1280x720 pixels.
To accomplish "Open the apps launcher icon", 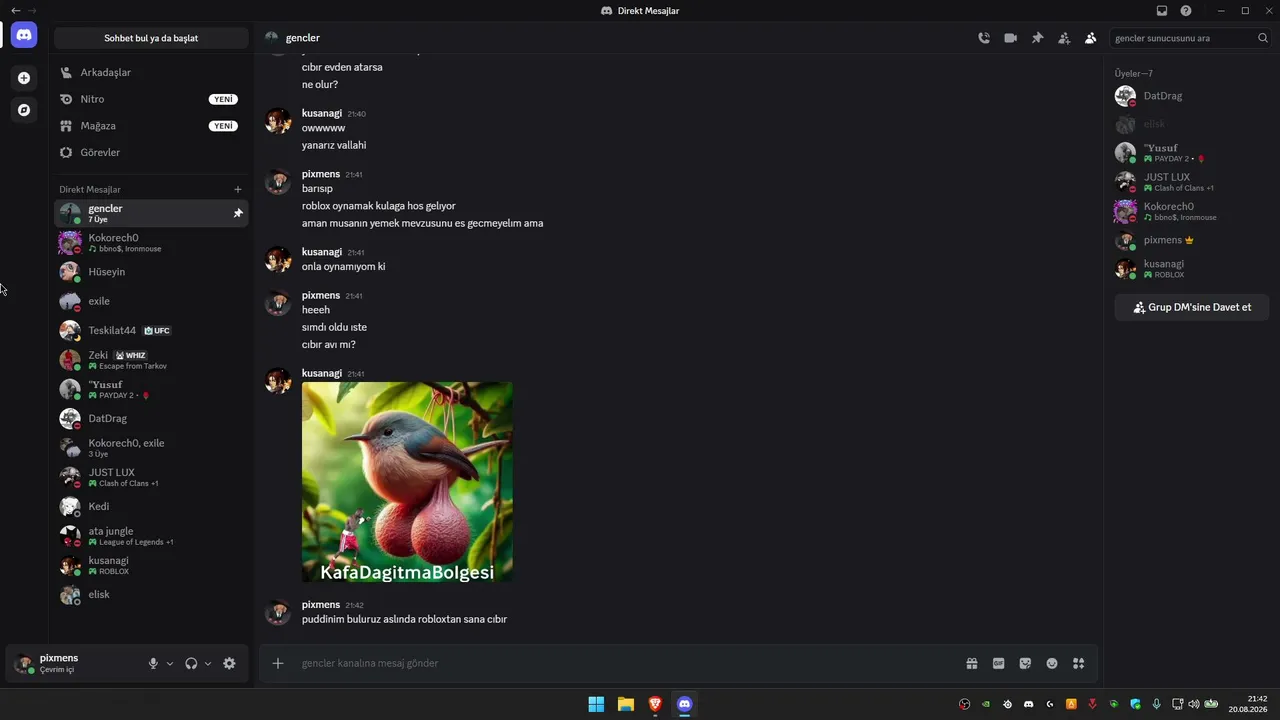I will [x=1079, y=663].
